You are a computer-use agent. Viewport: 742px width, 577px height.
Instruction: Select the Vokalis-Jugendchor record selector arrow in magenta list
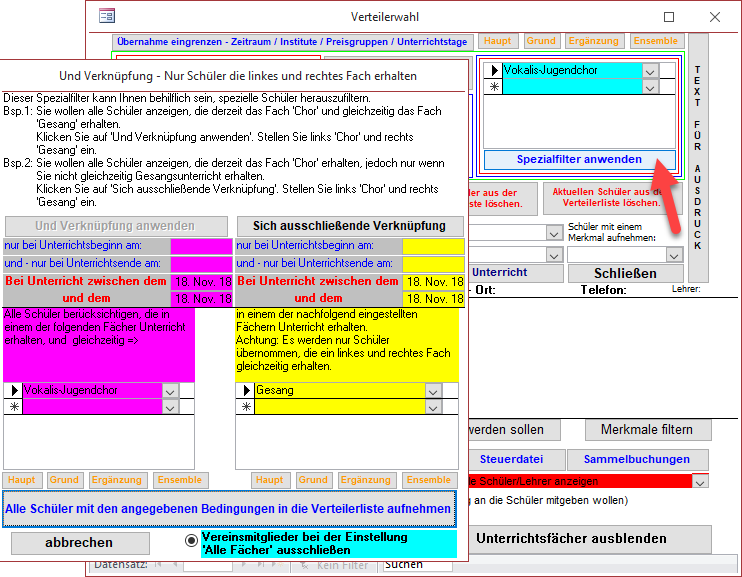pos(13,391)
